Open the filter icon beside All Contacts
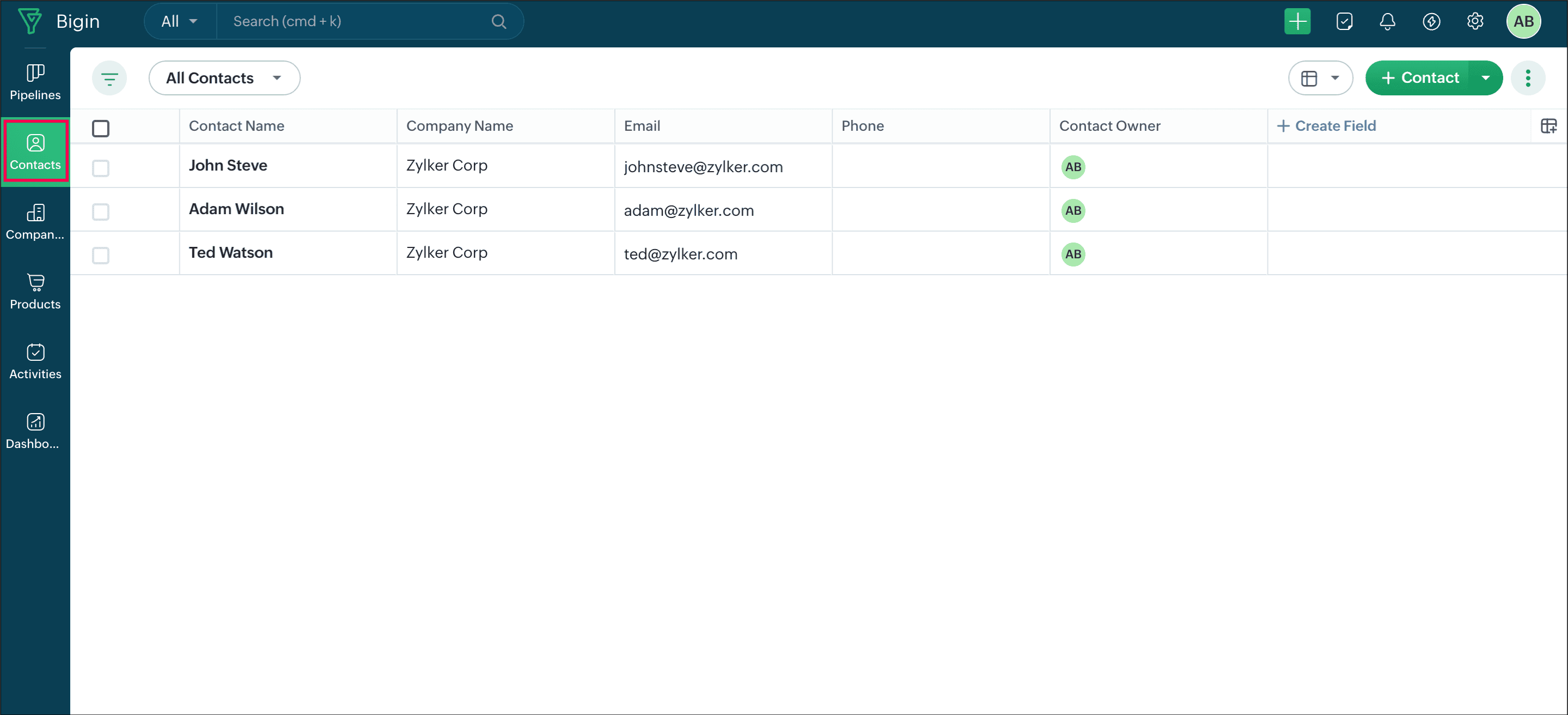The image size is (1568, 715). [109, 78]
